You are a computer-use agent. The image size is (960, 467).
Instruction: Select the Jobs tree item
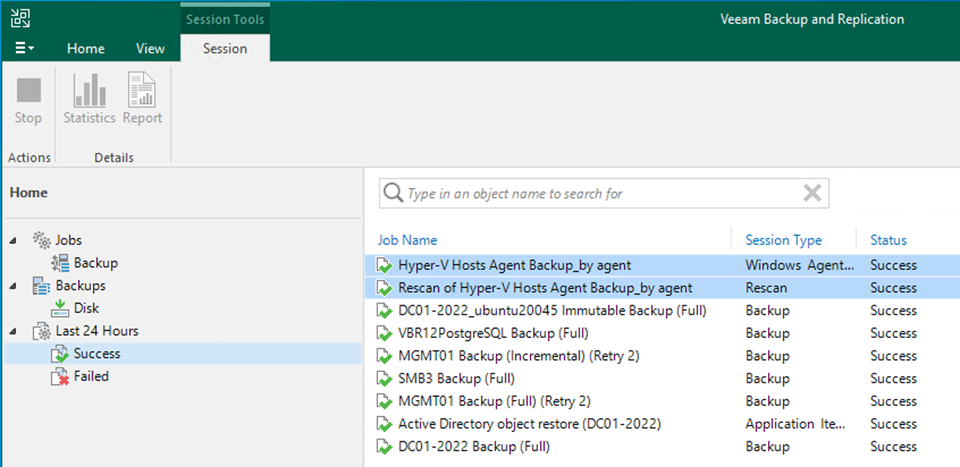point(69,240)
